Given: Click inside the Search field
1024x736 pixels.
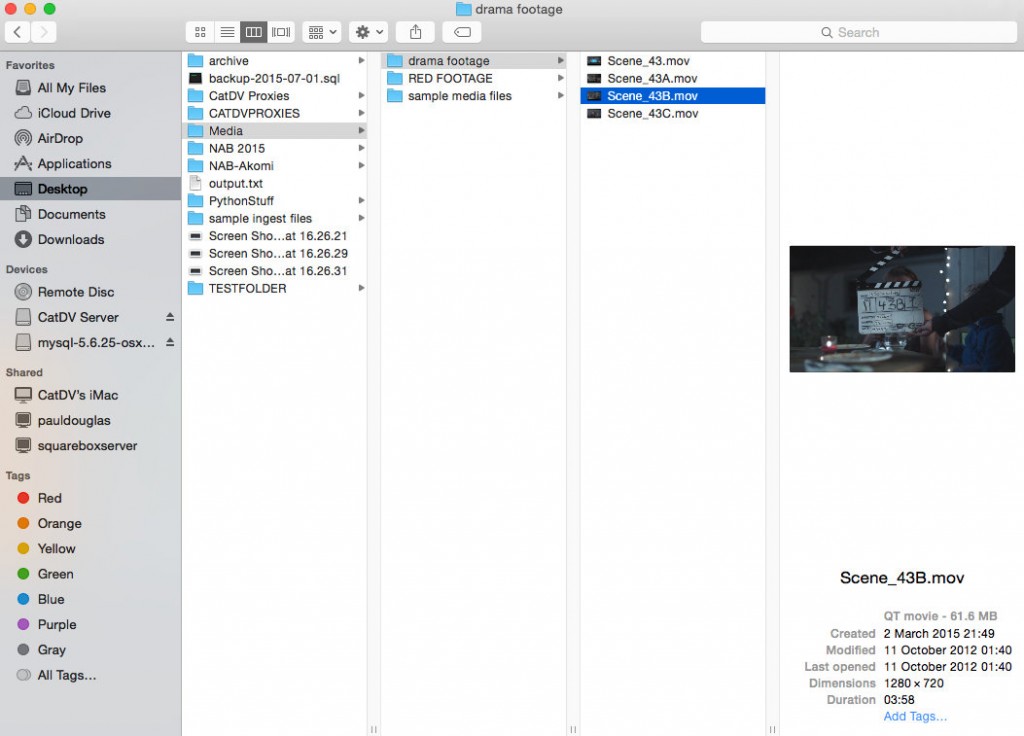Looking at the screenshot, I should pyautogui.click(x=880, y=31).
